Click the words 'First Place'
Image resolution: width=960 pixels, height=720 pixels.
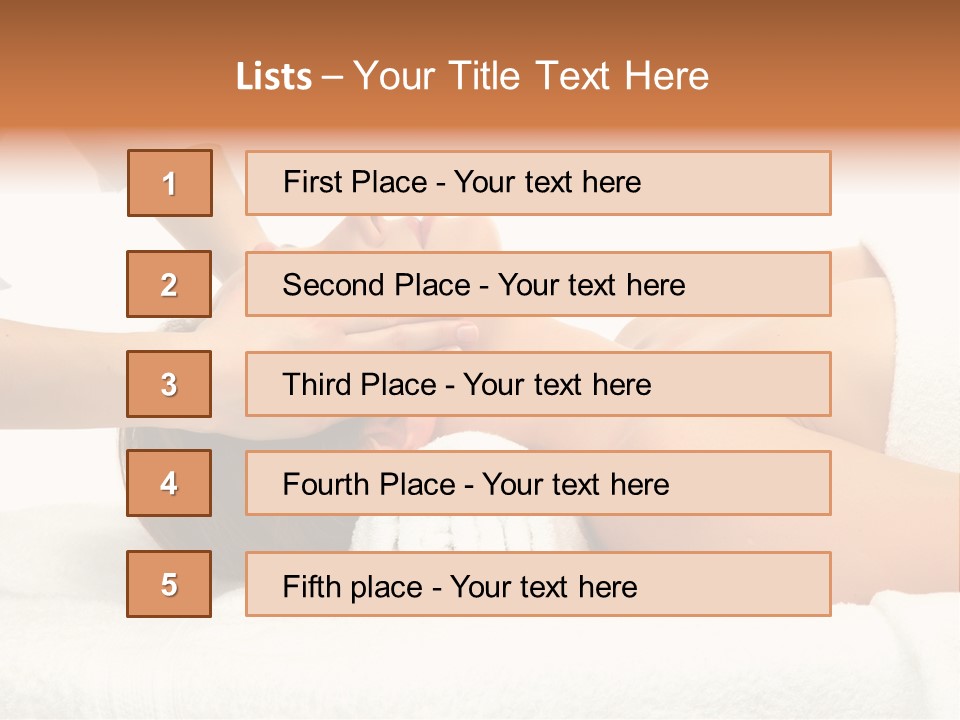[x=355, y=182]
